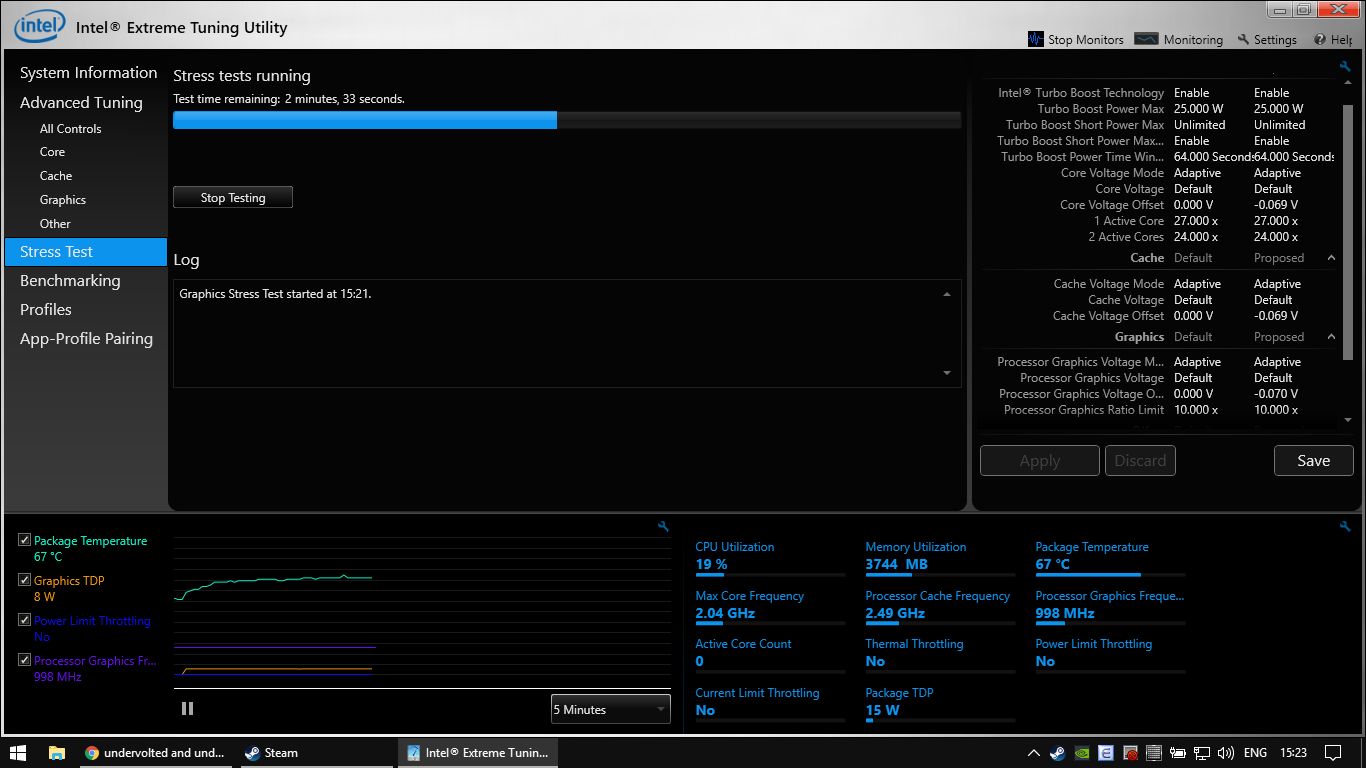Open the 5 Minutes time range dropdown
The width and height of the screenshot is (1366, 768).
click(610, 709)
